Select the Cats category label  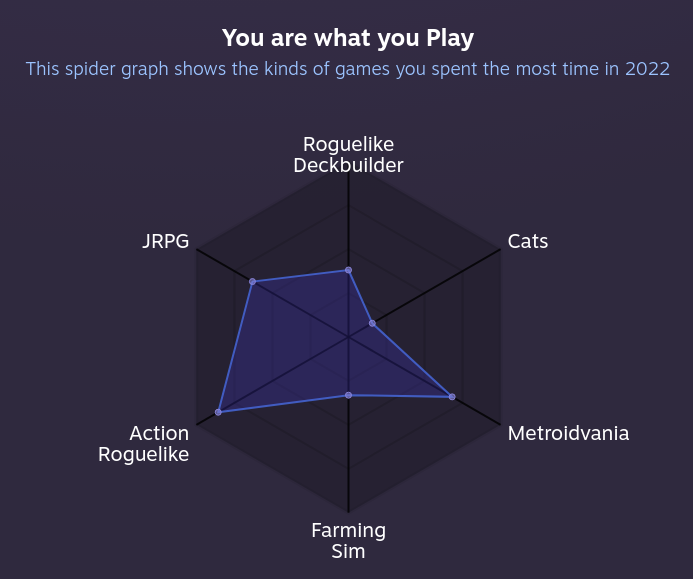[527, 241]
